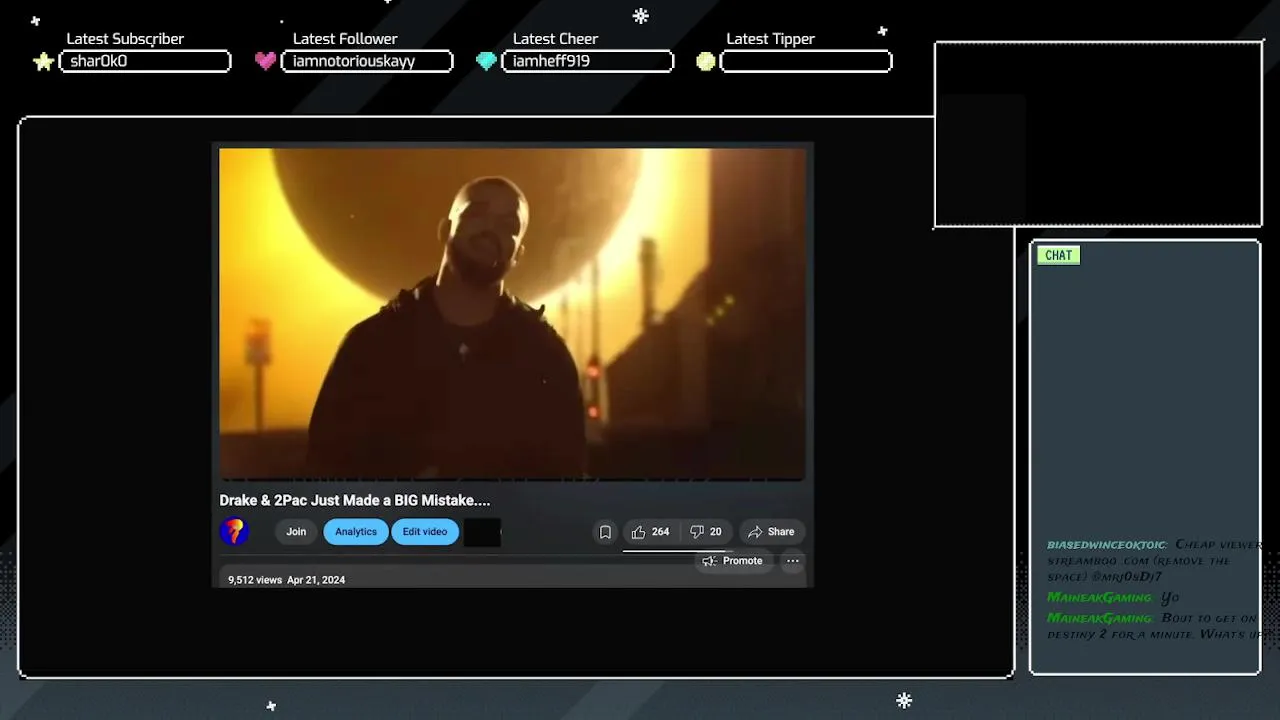This screenshot has height=720, width=1280.
Task: Click the 20 dislikes count
Action: pos(715,532)
